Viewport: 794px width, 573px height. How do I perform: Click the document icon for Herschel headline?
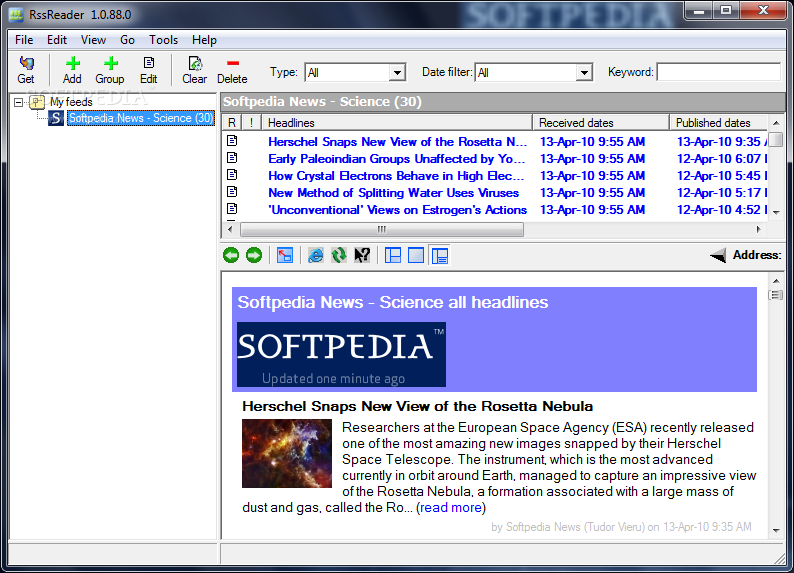[x=232, y=141]
